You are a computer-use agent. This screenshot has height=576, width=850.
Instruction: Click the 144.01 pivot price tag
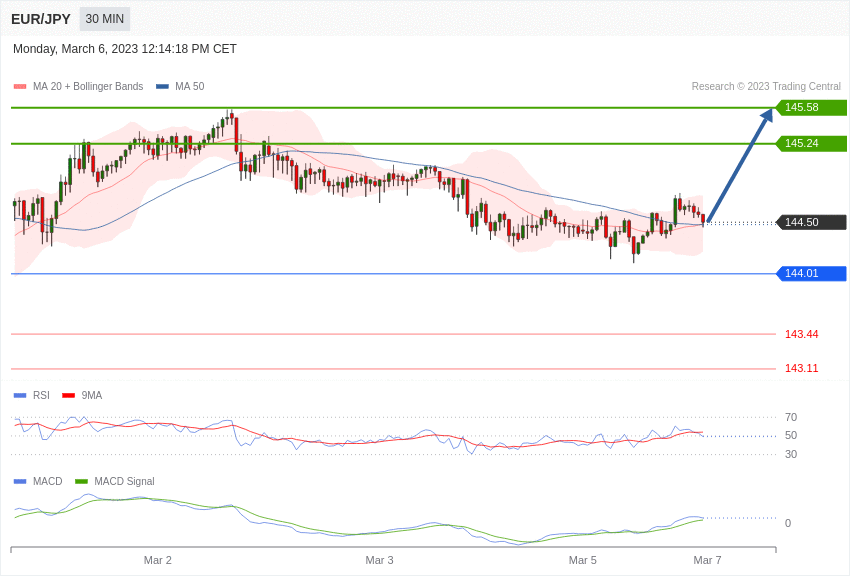(811, 273)
